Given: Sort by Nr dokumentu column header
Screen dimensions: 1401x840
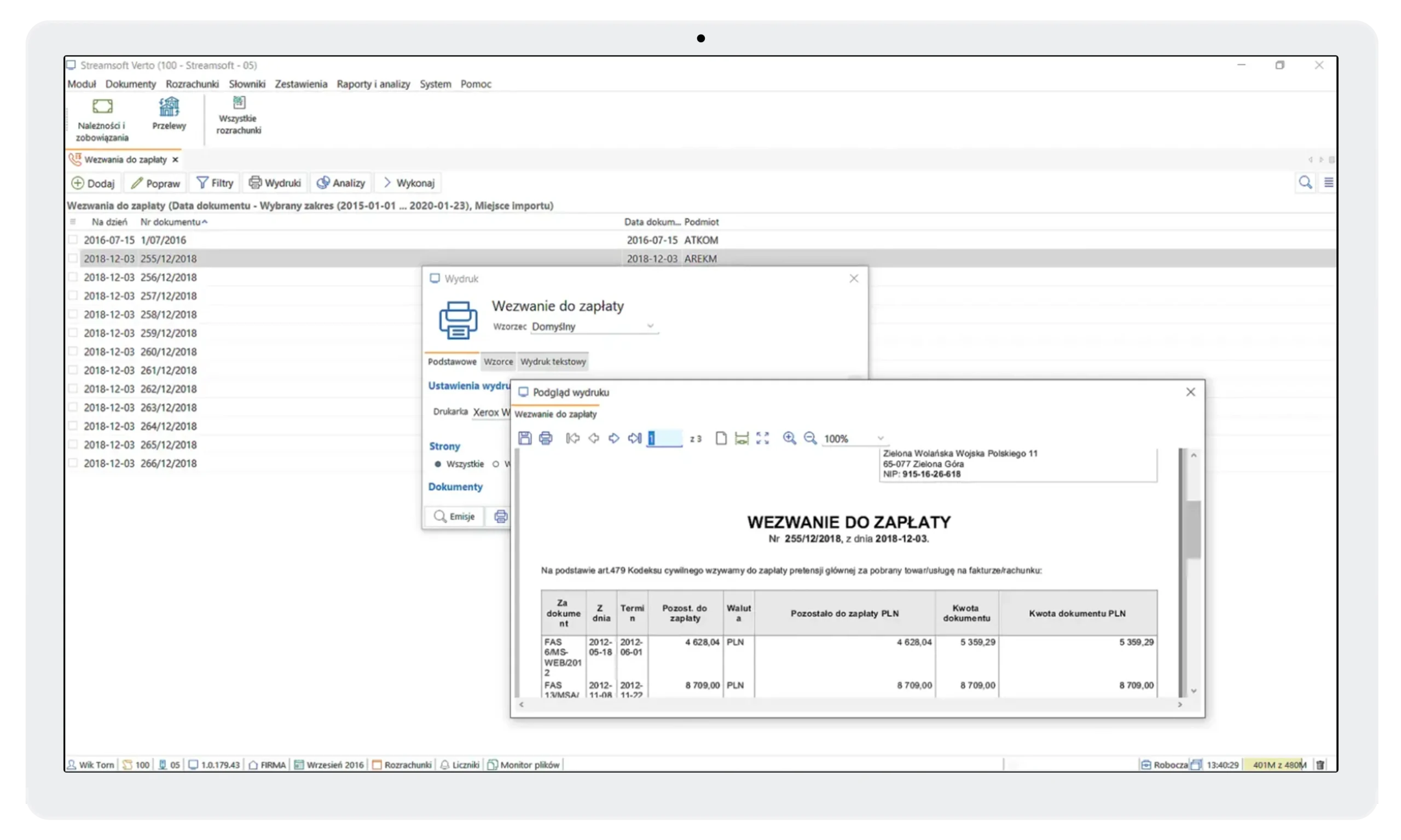Looking at the screenshot, I should click(170, 222).
